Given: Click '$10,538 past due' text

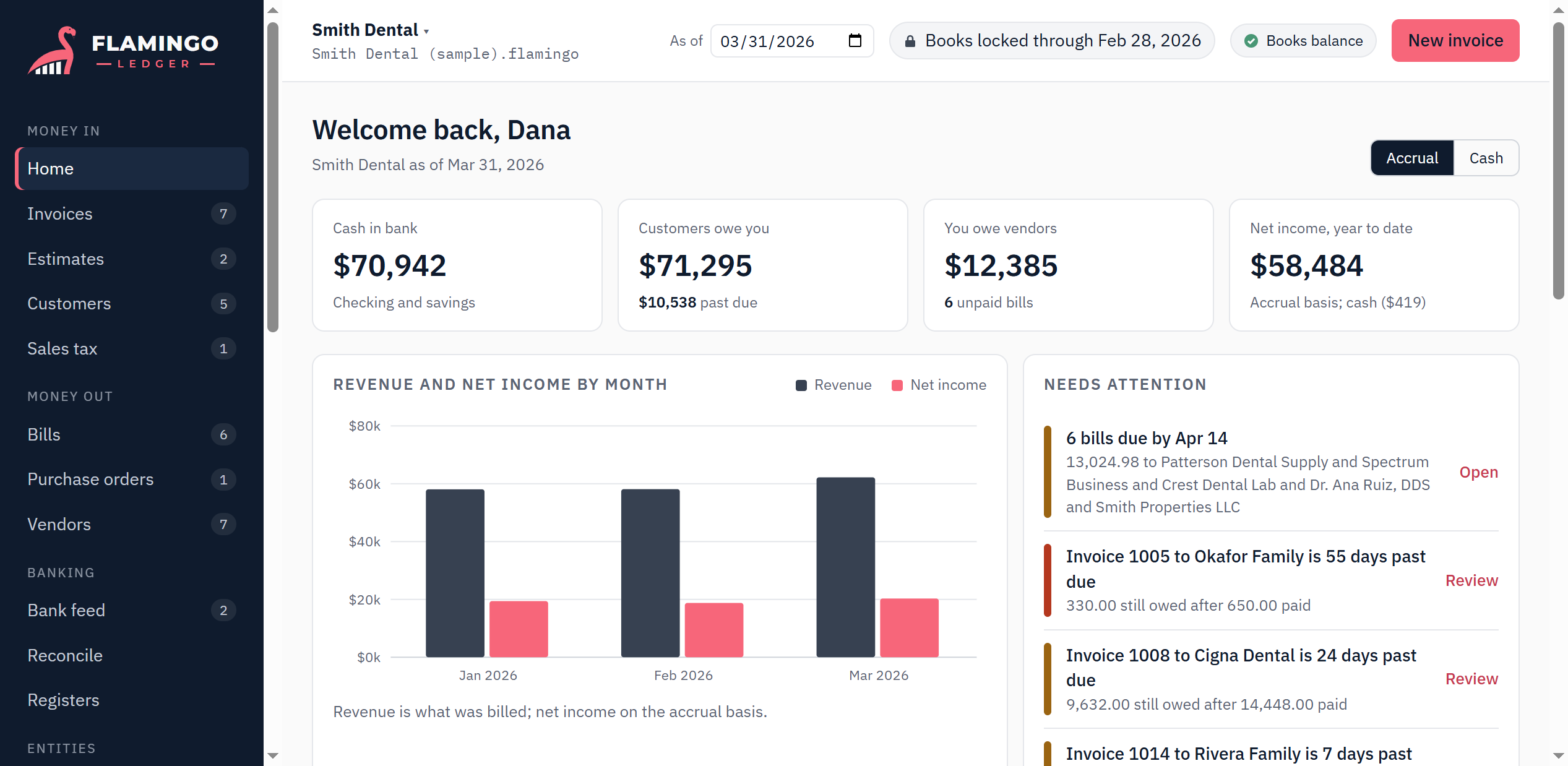Looking at the screenshot, I should pyautogui.click(x=697, y=303).
